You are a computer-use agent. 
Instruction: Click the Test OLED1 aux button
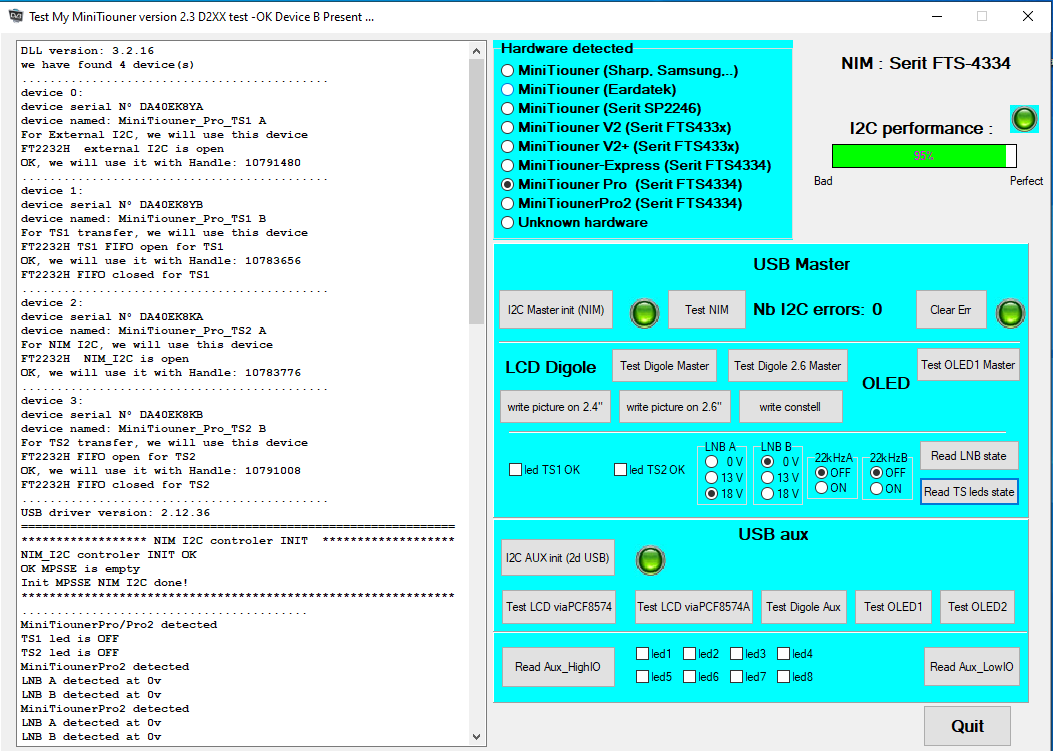(893, 607)
